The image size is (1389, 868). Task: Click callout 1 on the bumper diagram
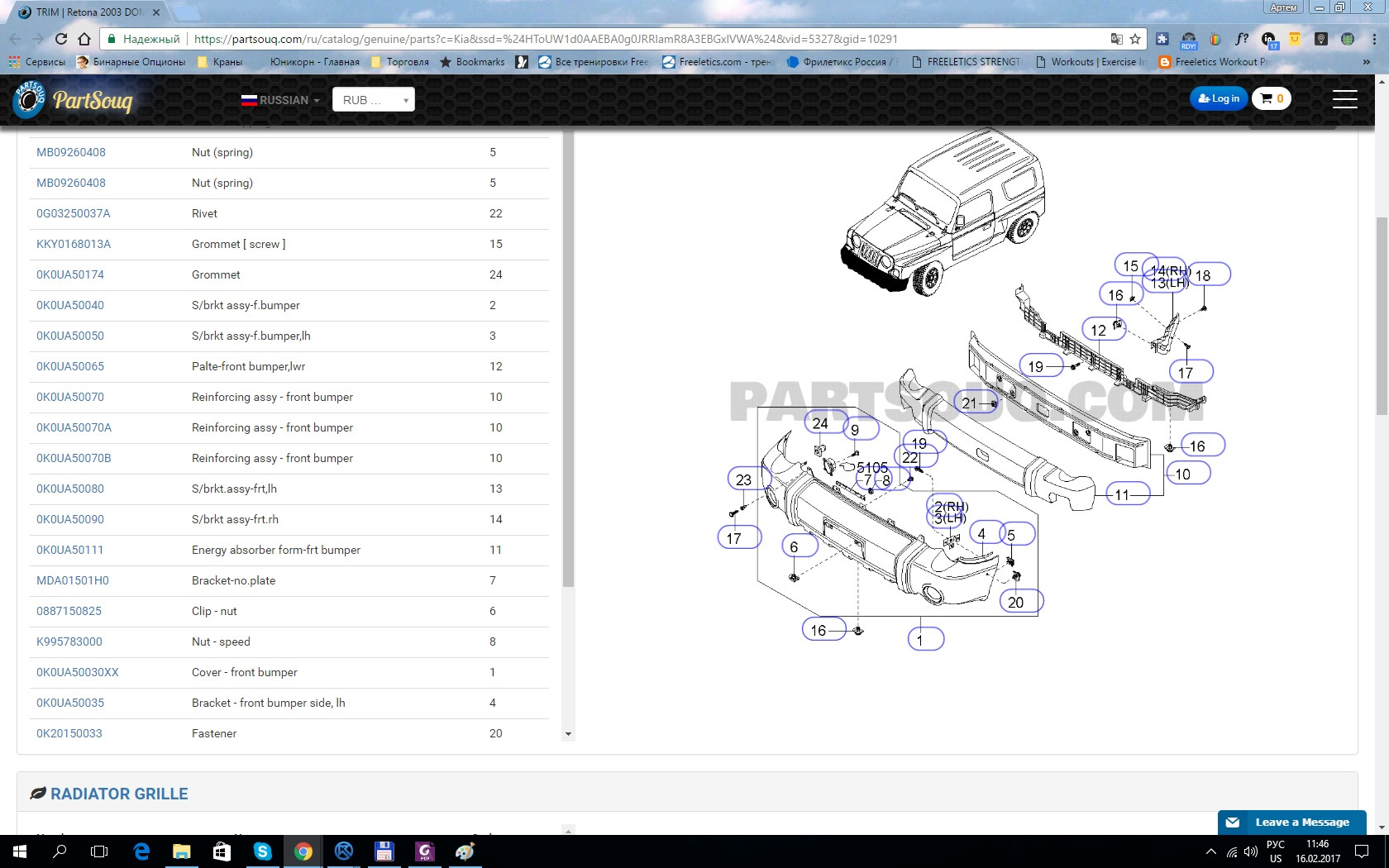click(924, 639)
